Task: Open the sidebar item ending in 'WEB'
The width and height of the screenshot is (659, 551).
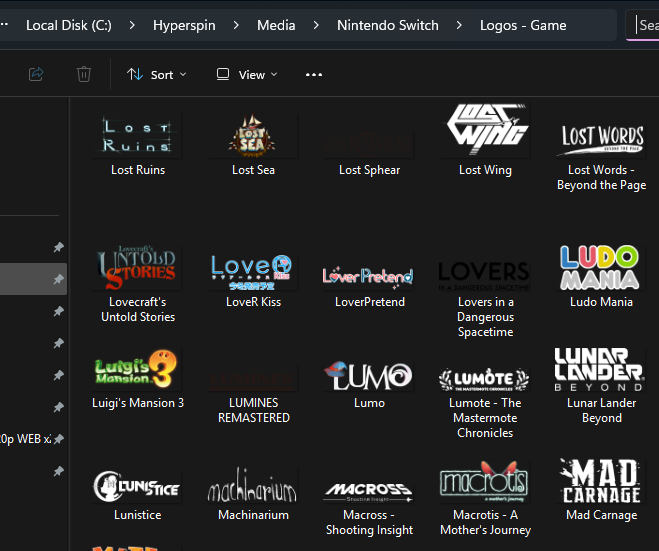Action: tap(26, 439)
